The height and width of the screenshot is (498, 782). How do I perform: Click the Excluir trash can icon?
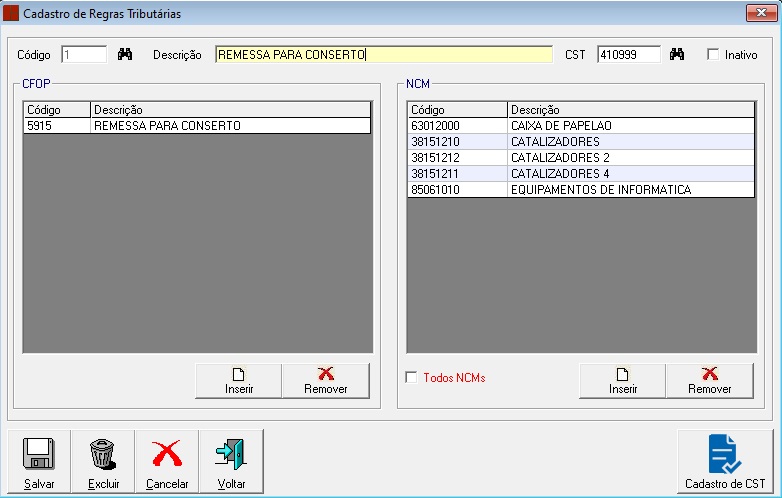point(103,462)
